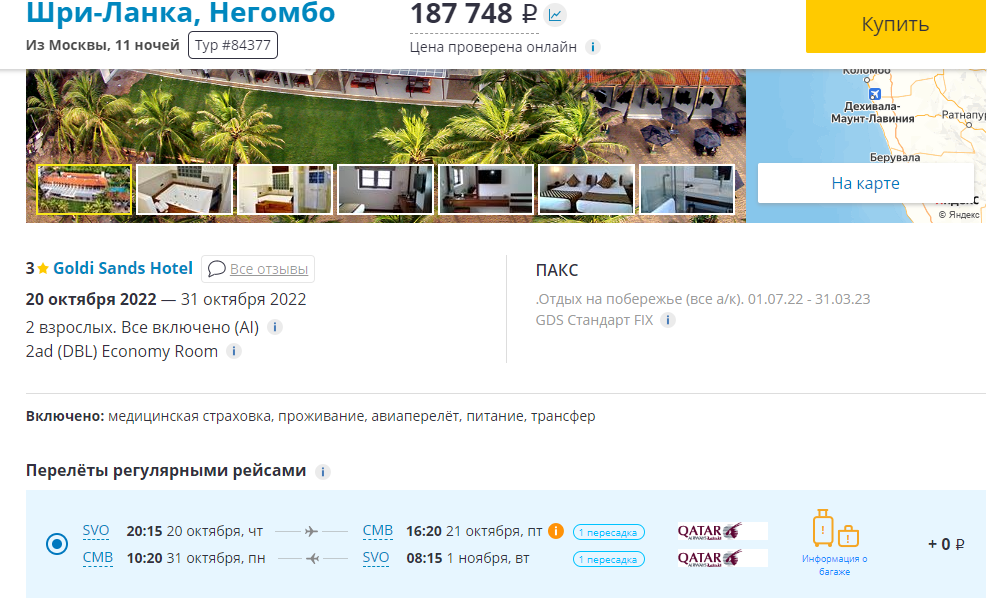Open outbound flight 1 пересадка details badge

609,533
